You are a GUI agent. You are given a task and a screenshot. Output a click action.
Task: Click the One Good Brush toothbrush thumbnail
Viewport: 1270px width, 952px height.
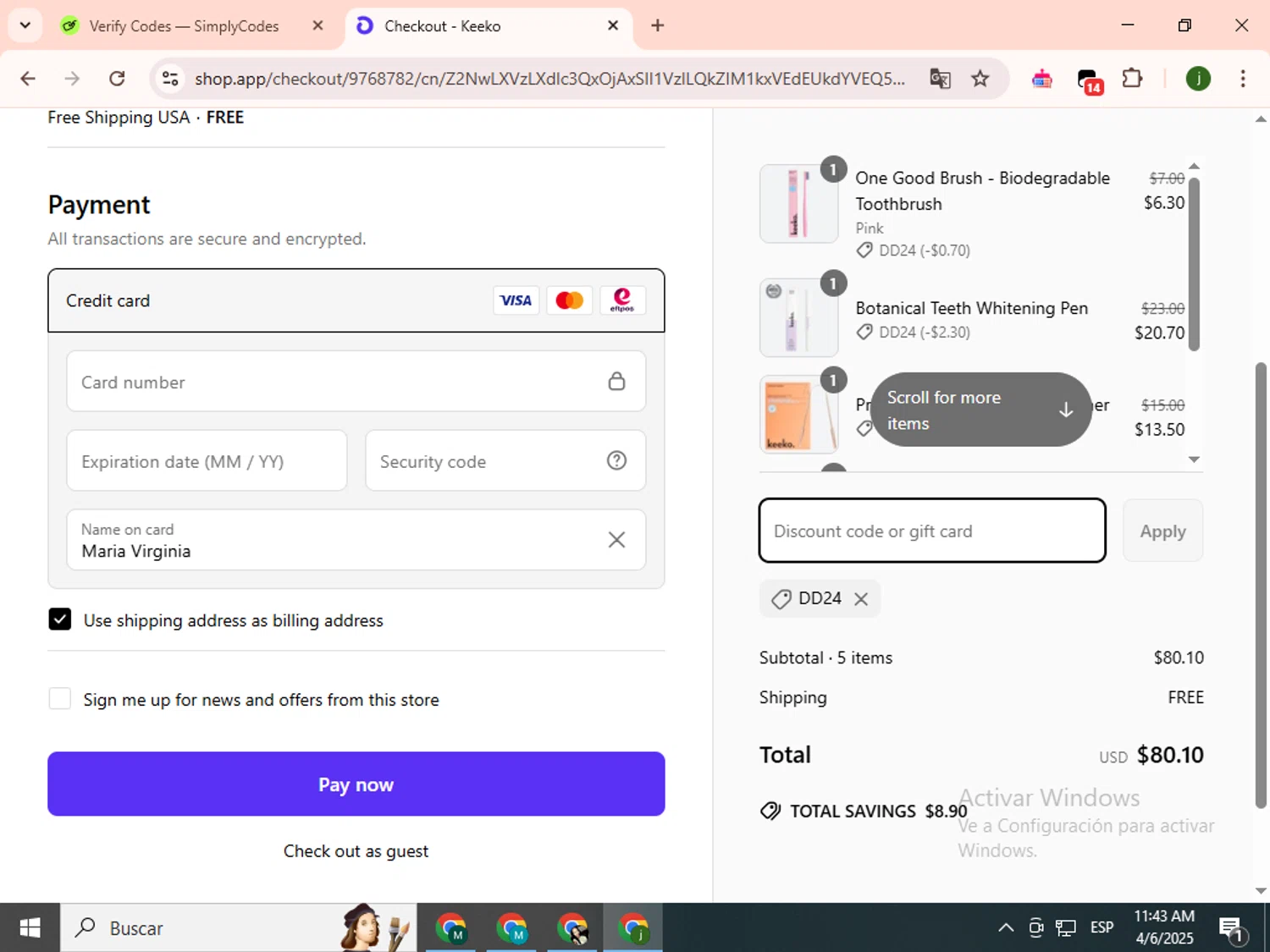799,204
